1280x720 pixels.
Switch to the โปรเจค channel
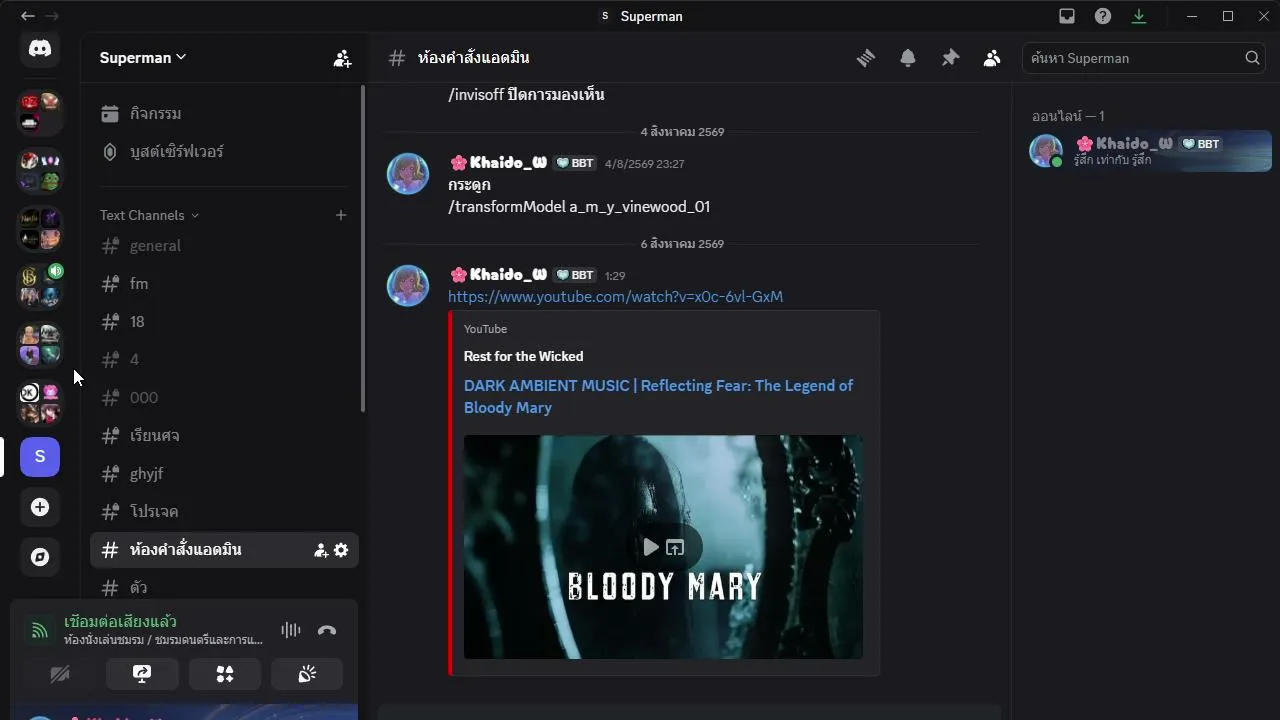224,512
